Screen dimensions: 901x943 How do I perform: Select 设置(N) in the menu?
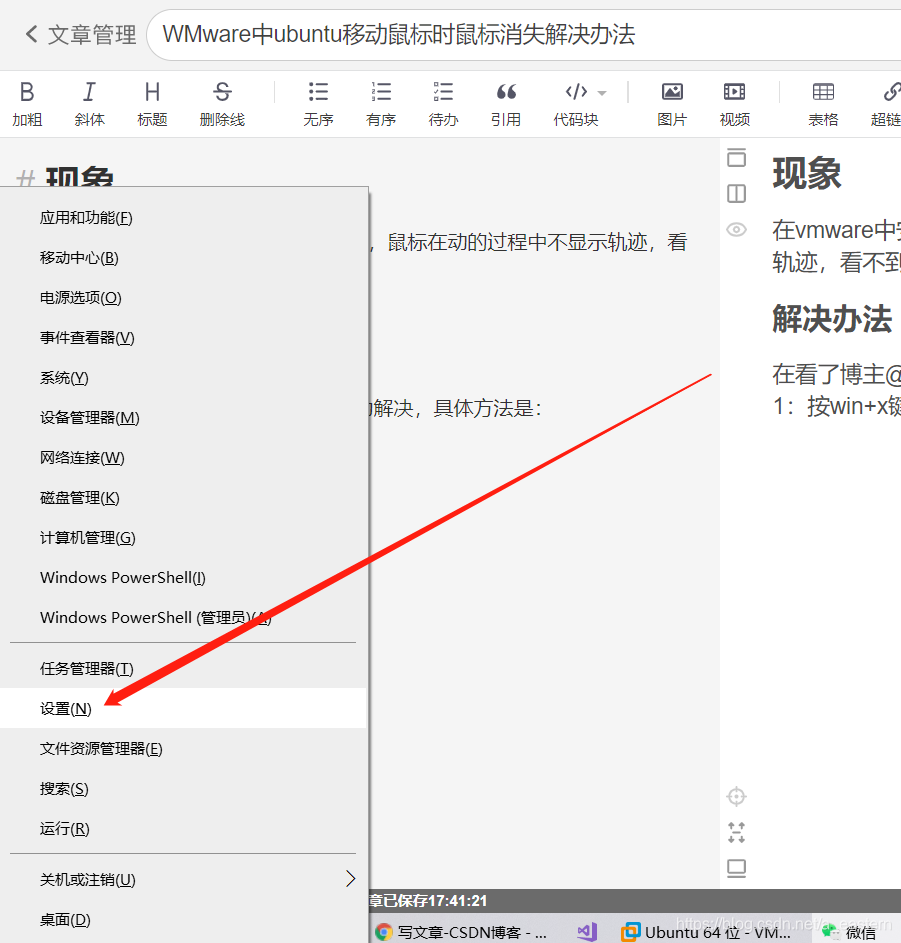coord(183,708)
